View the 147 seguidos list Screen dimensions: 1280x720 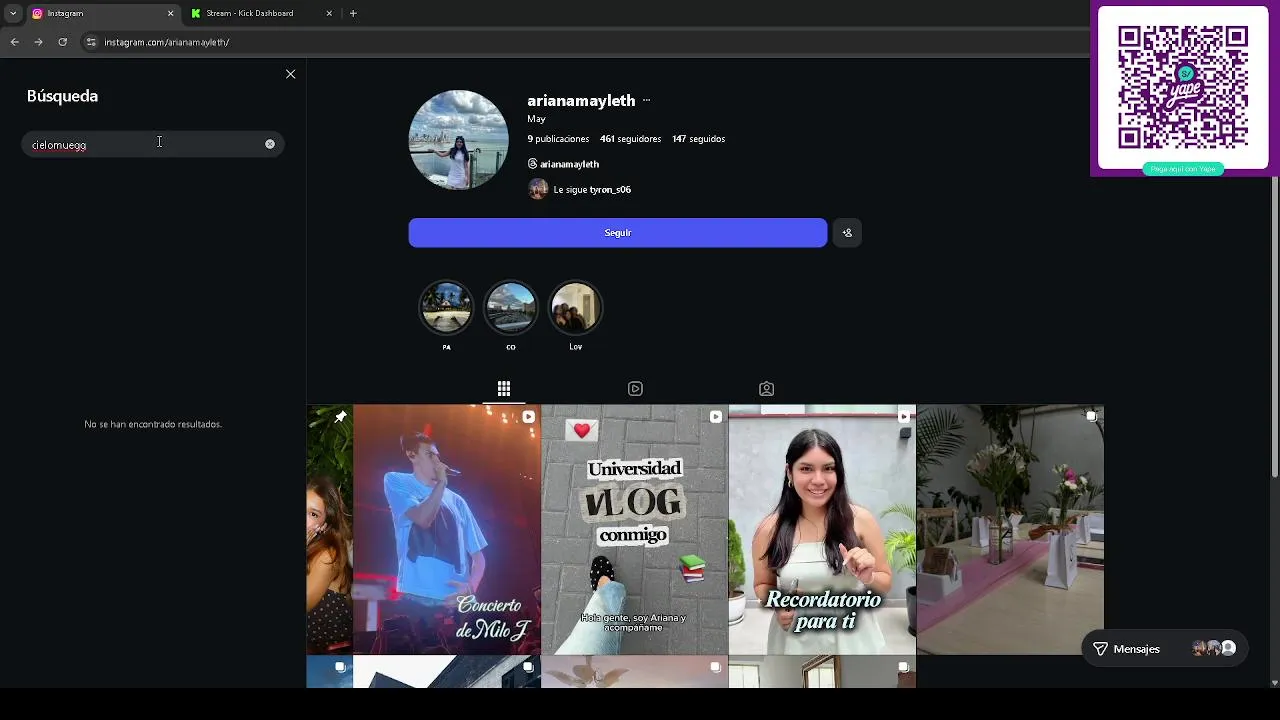pyautogui.click(x=698, y=139)
